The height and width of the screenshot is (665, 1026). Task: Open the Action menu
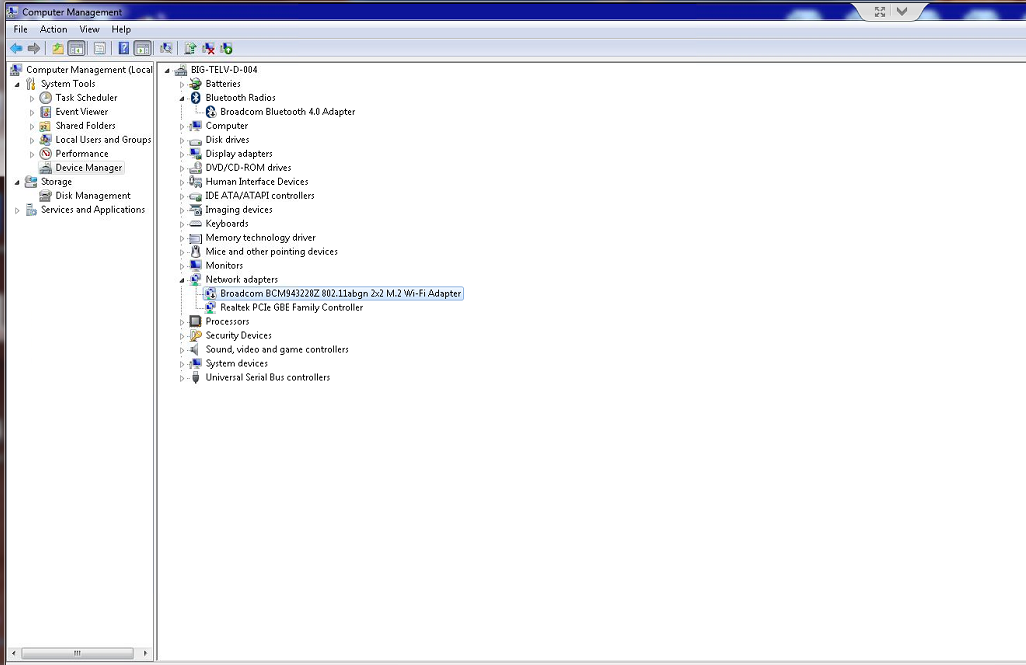(53, 30)
